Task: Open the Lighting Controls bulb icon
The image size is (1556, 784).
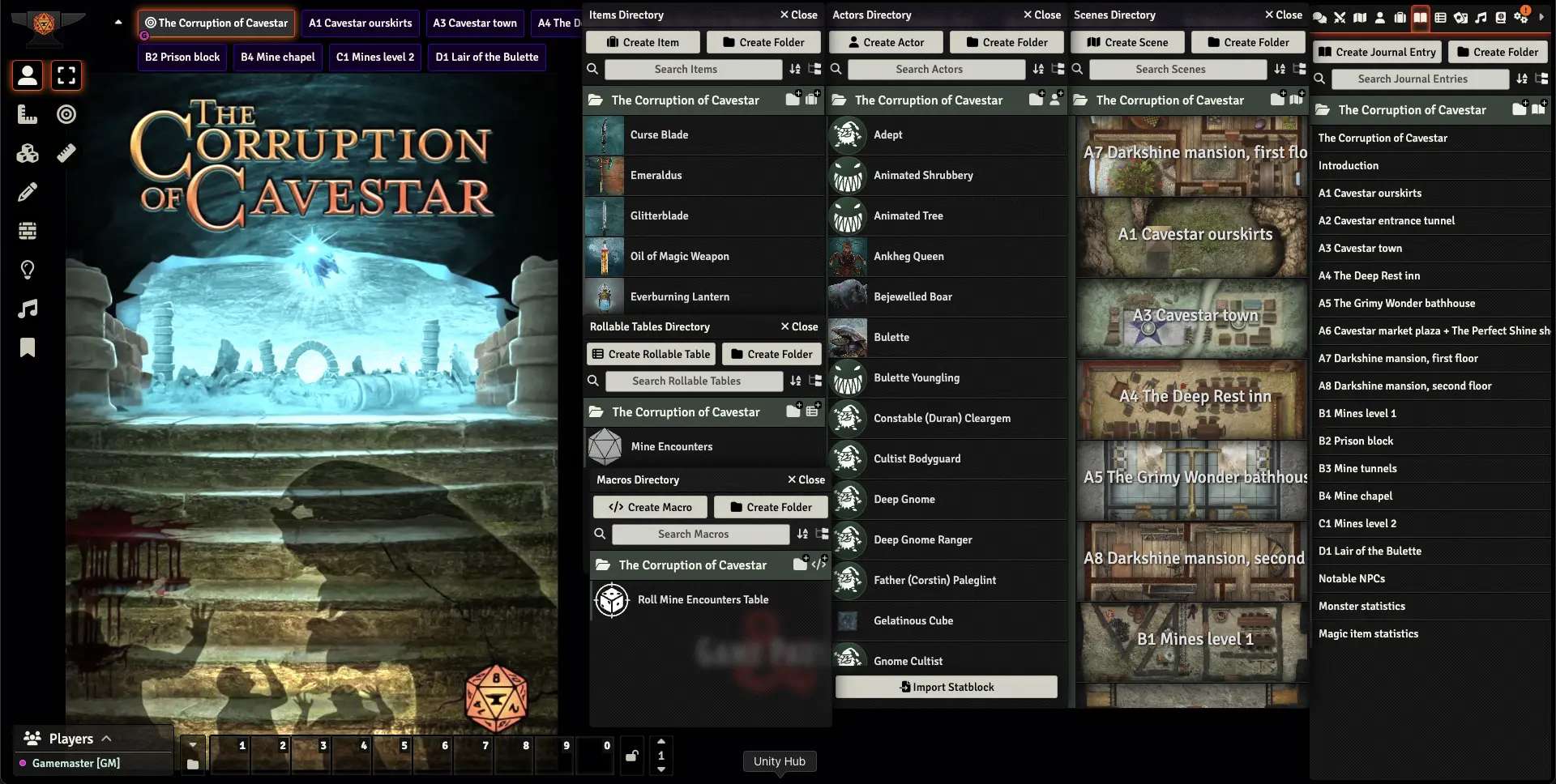Action: 28,270
